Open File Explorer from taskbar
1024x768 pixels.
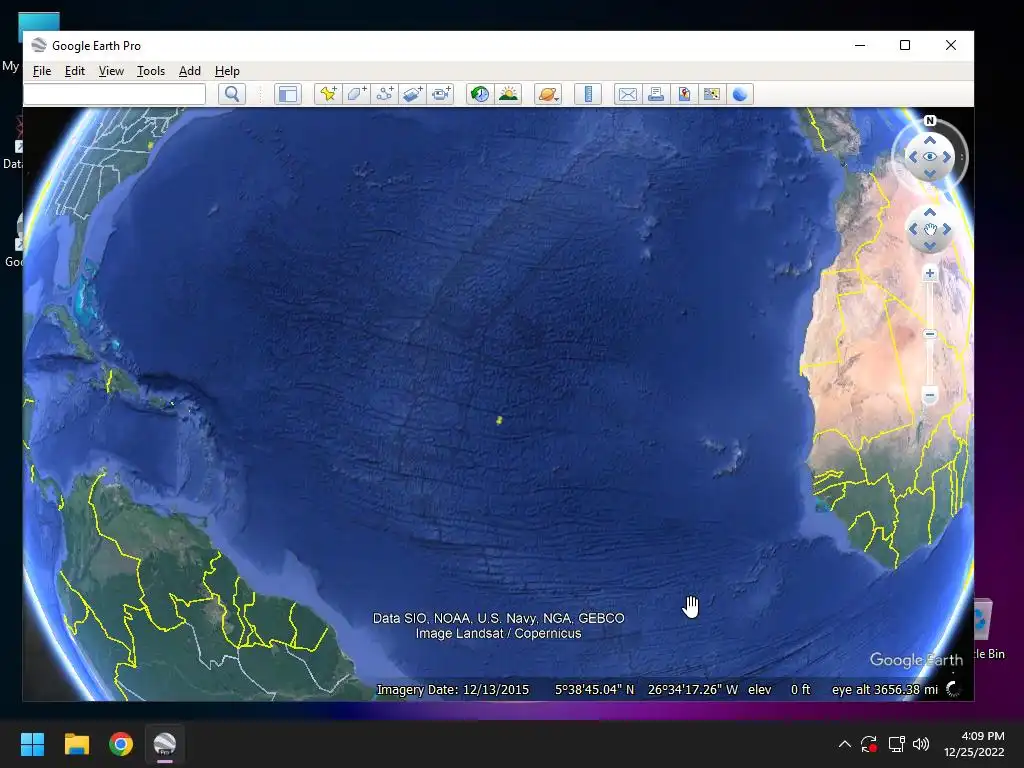[x=76, y=744]
